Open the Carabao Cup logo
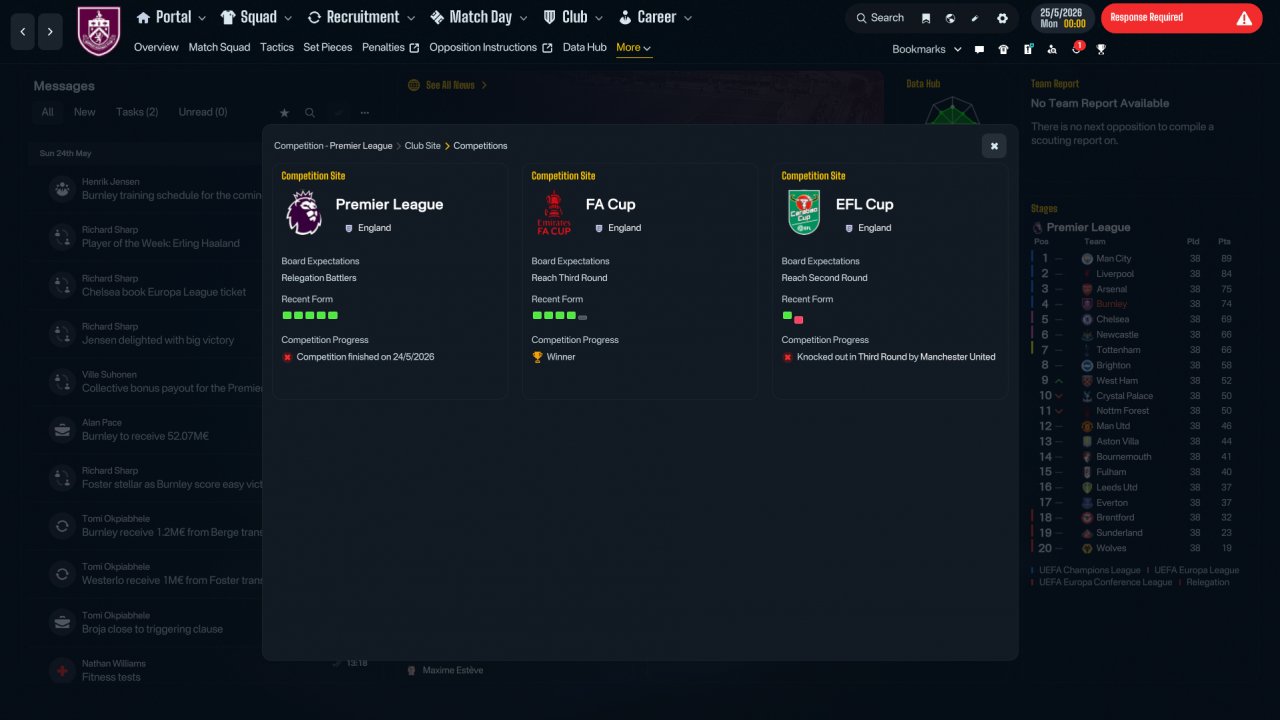 (804, 213)
